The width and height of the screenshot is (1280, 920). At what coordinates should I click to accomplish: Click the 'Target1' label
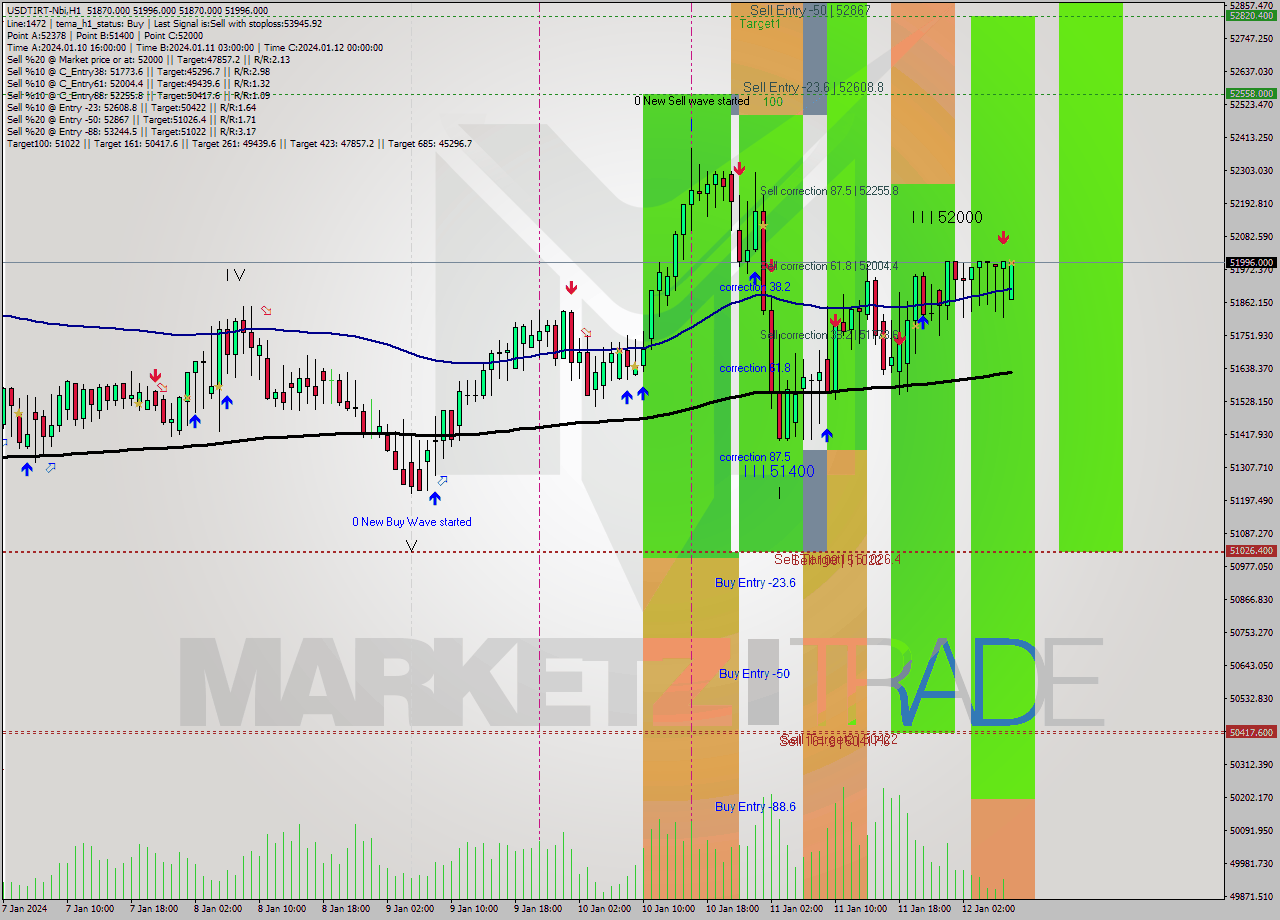[x=760, y=24]
